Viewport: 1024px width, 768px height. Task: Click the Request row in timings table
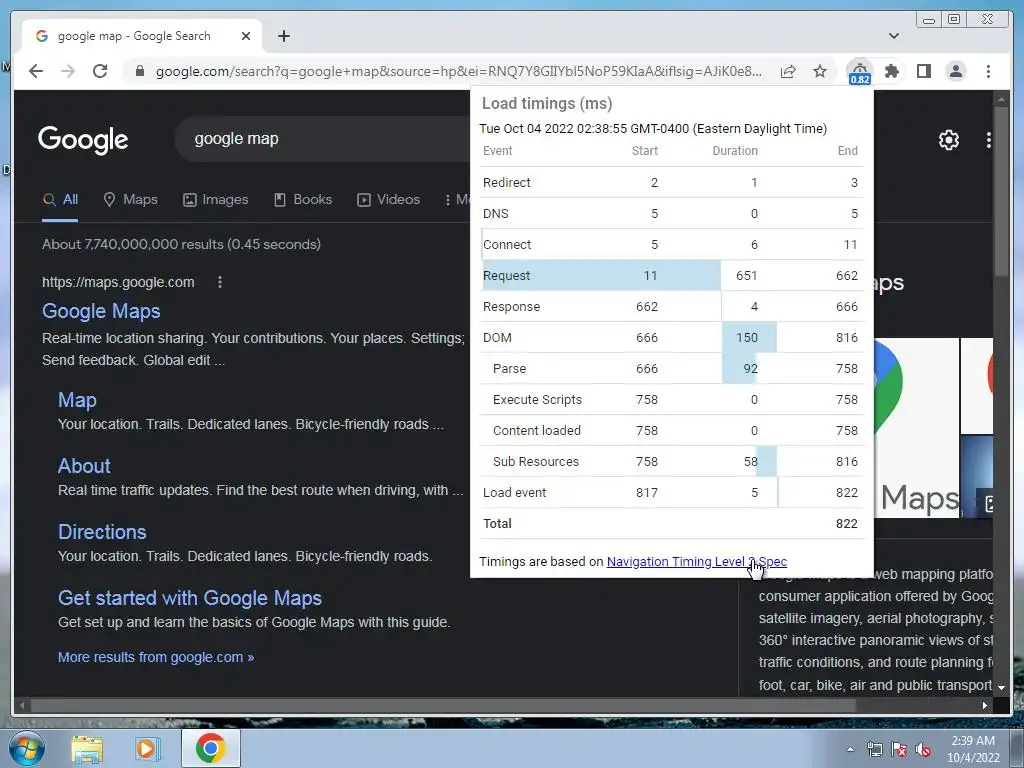pos(673,276)
